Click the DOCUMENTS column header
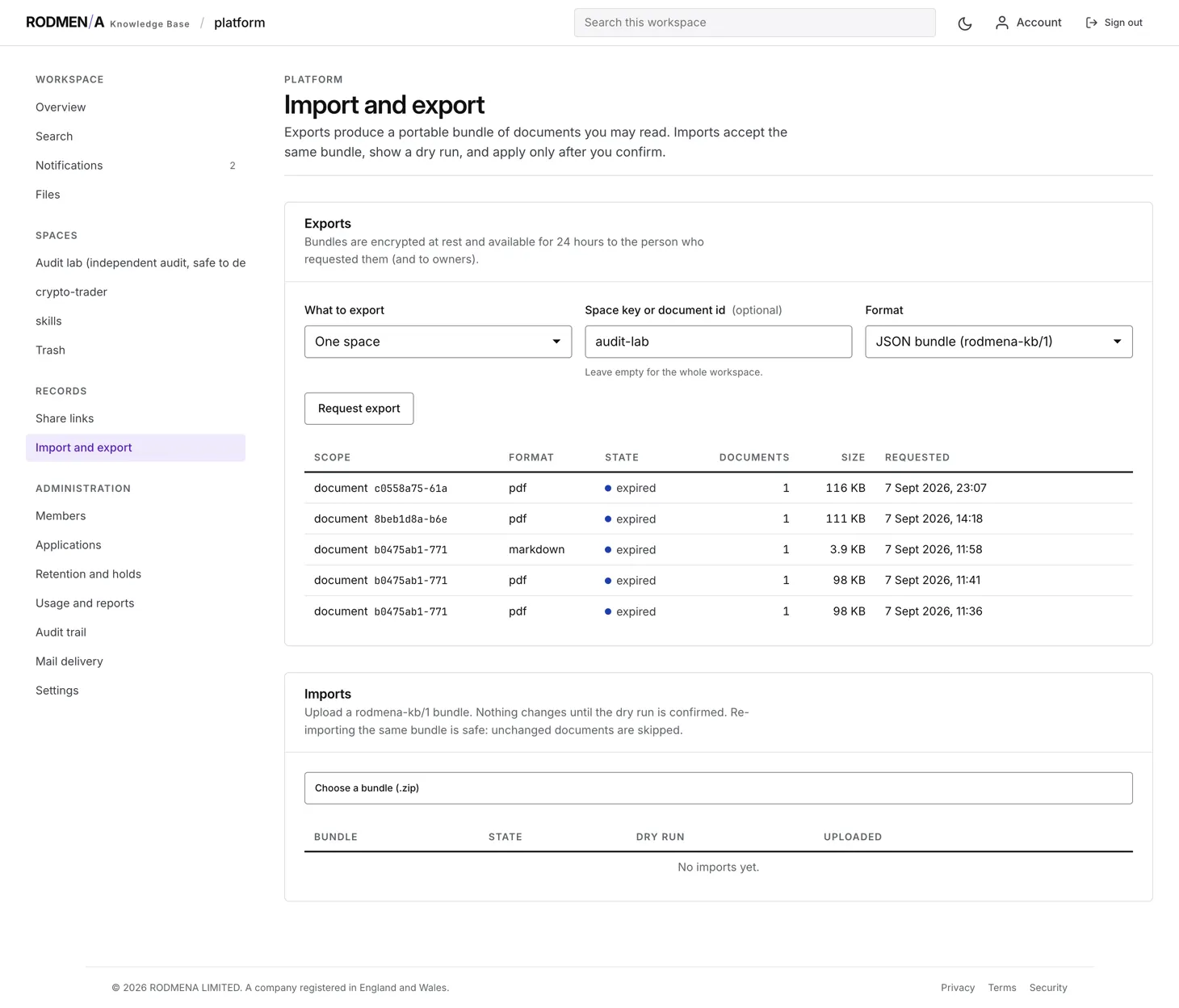The image size is (1179, 1008). (754, 457)
